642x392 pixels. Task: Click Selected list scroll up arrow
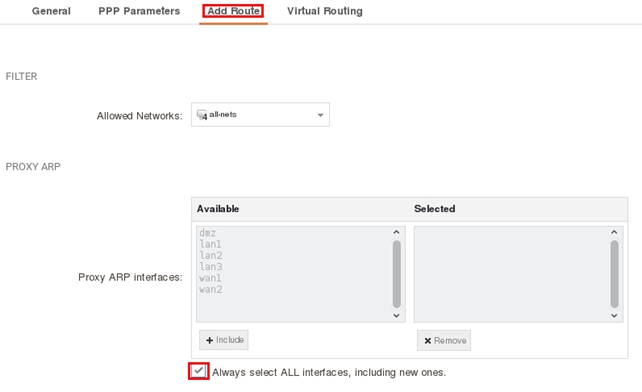point(614,232)
